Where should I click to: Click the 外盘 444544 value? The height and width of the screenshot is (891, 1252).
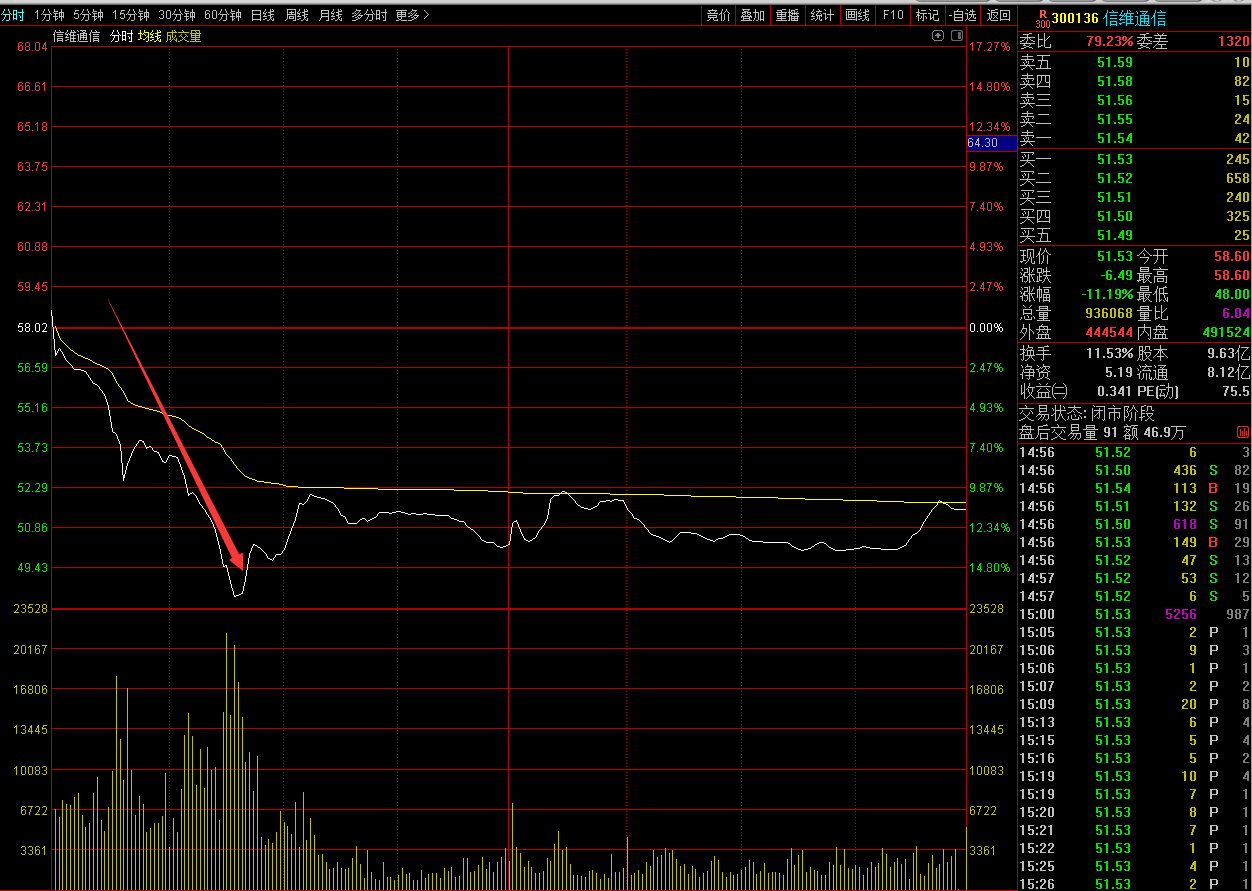click(1109, 332)
